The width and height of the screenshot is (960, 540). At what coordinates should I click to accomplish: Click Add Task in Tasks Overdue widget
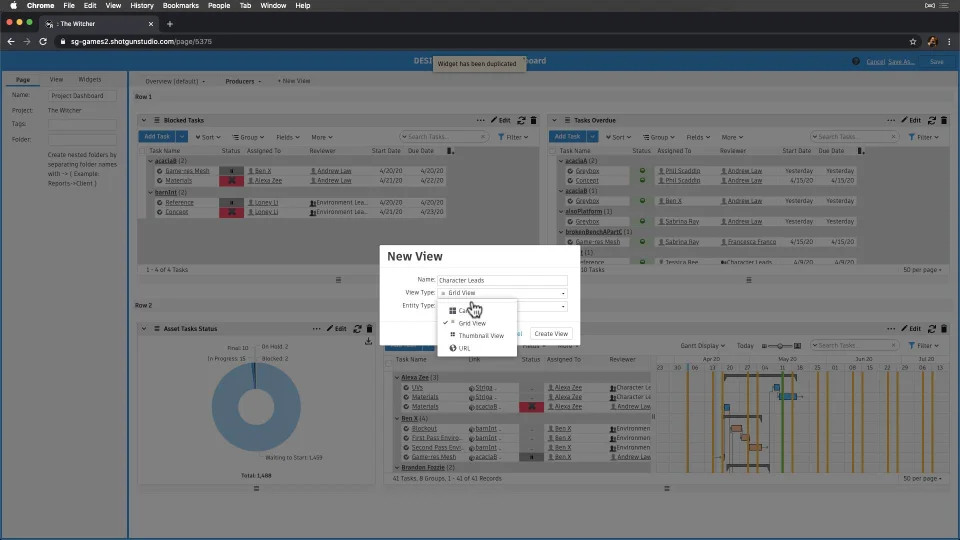567,137
